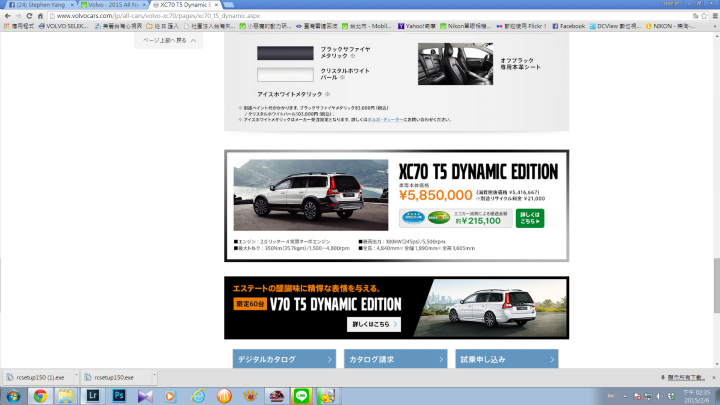The height and width of the screenshot is (405, 720).
Task: Open the system clock showing 02:35
Action: tap(696, 396)
